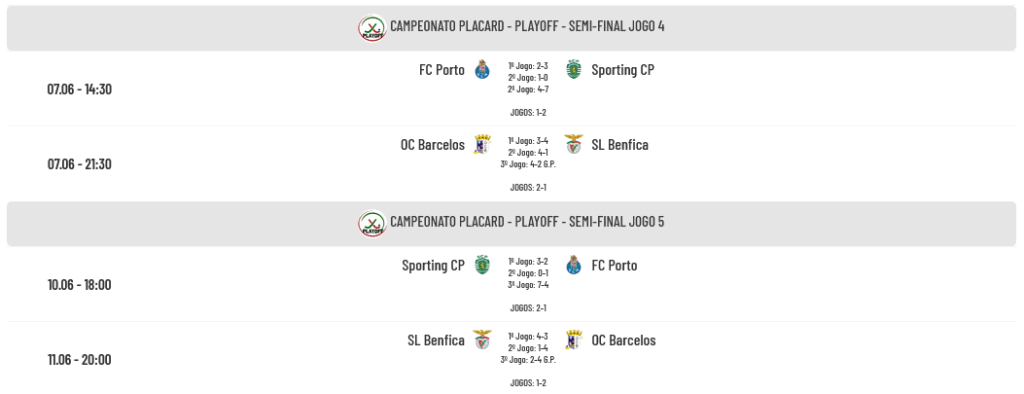The image size is (1024, 394).
Task: Click FC Porto crest in 07.06 14:30 match
Action: [x=482, y=69]
